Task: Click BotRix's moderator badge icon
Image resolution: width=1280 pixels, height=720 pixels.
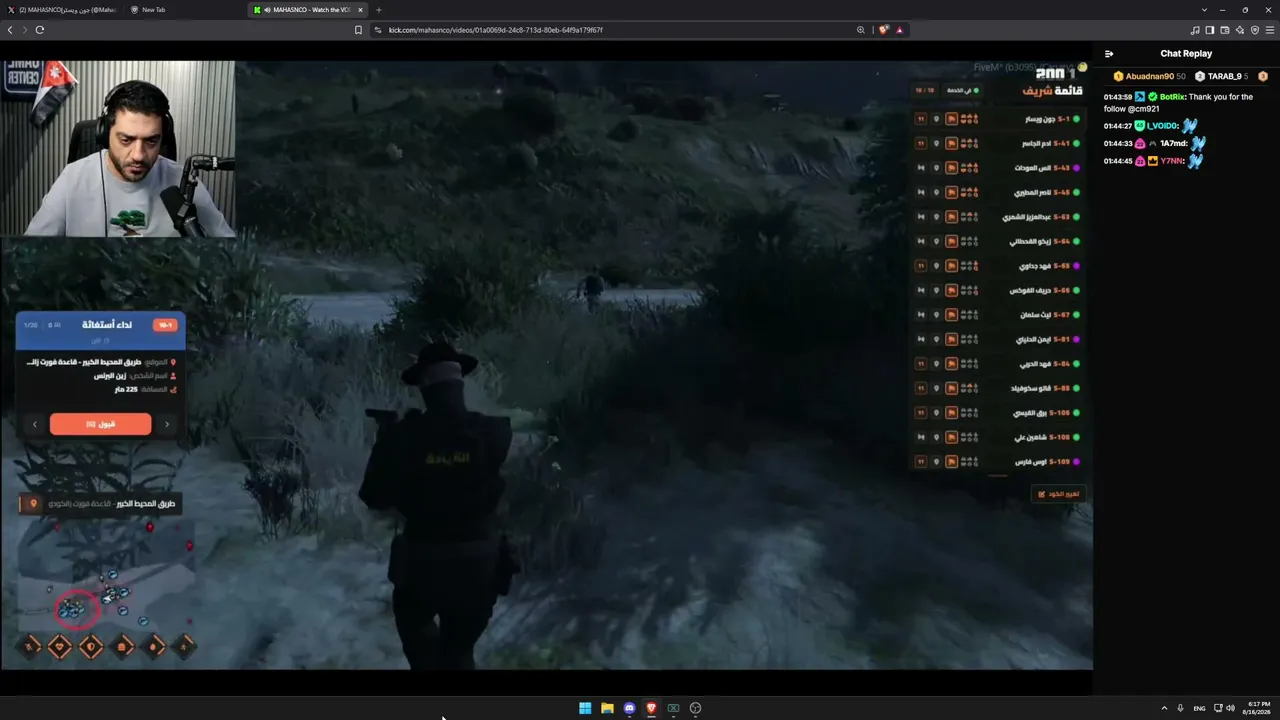Action: [x=1140, y=97]
